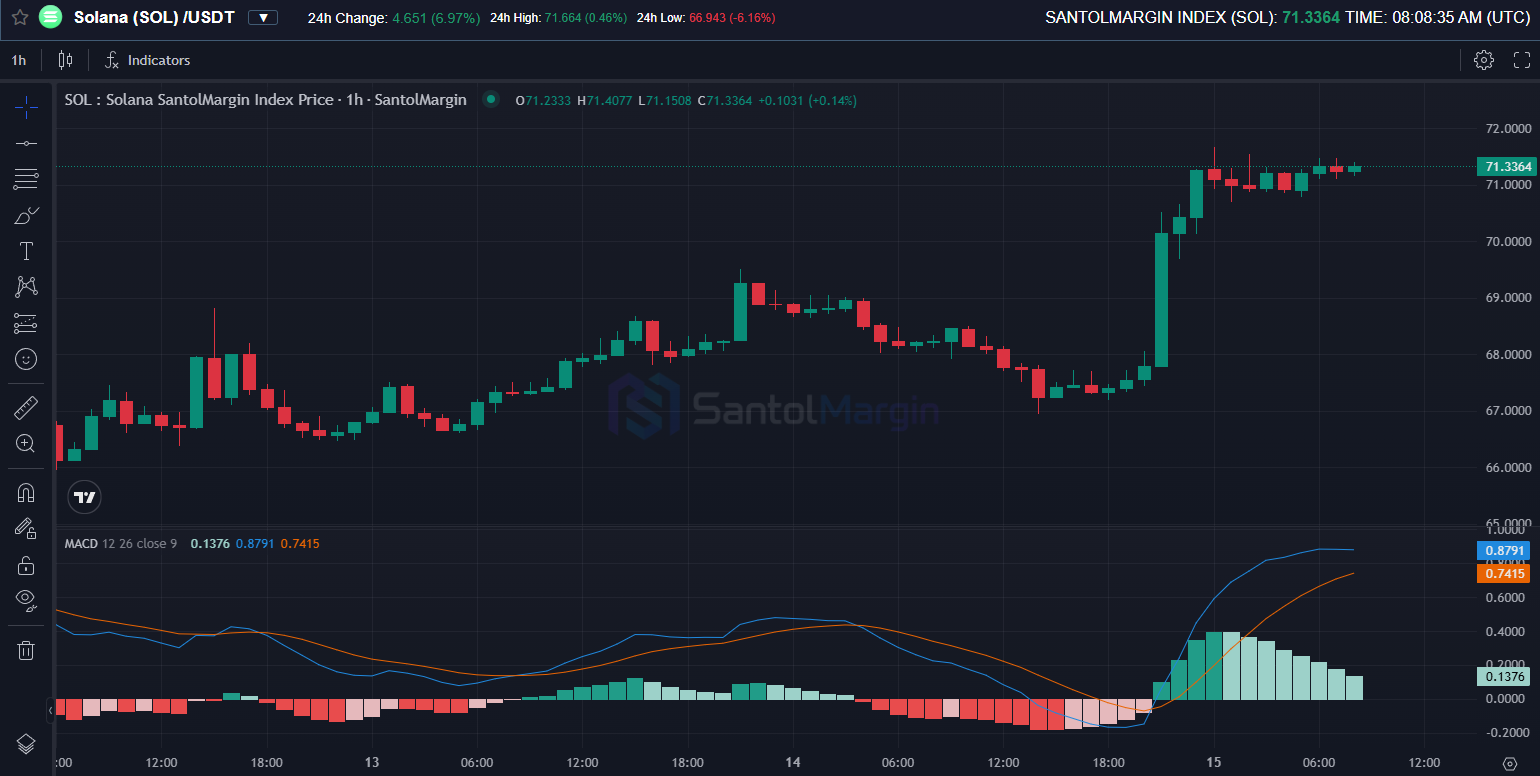The width and height of the screenshot is (1540, 776).
Task: Click the blue 0.8791 scale label
Action: [1504, 550]
